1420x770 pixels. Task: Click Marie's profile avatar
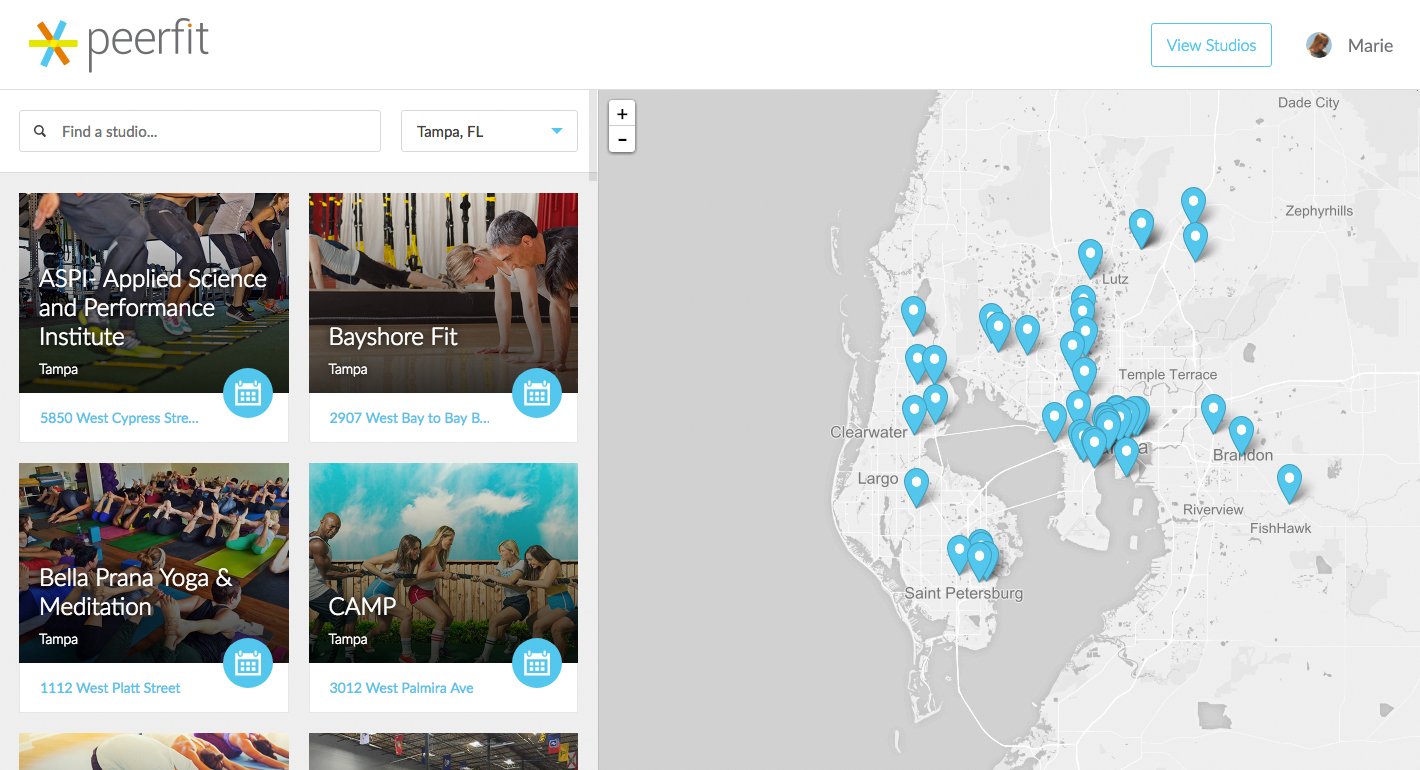click(x=1319, y=45)
